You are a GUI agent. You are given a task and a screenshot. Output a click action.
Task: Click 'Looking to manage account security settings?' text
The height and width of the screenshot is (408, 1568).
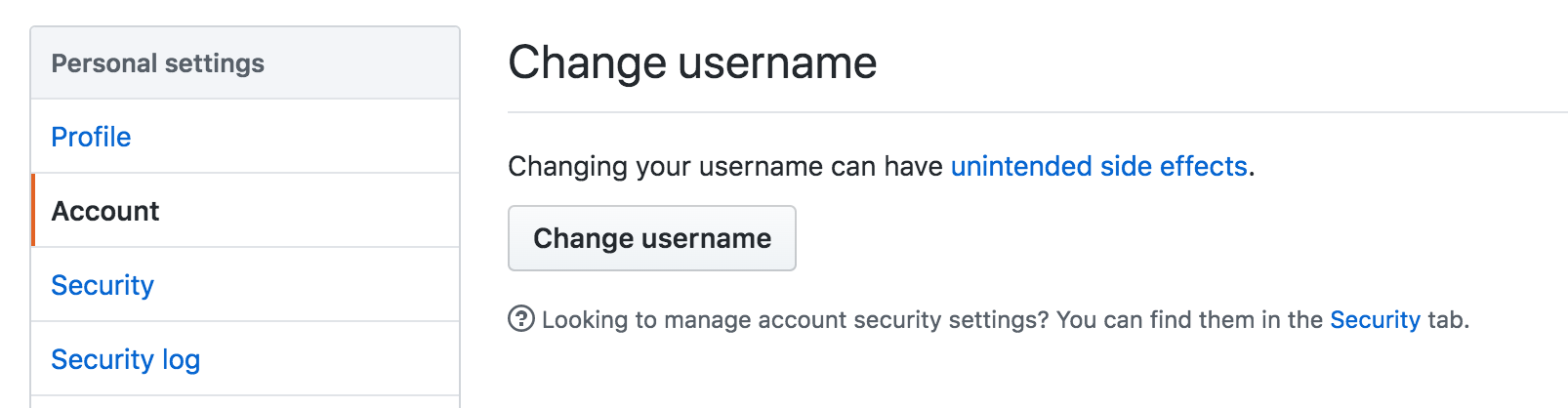point(795,319)
